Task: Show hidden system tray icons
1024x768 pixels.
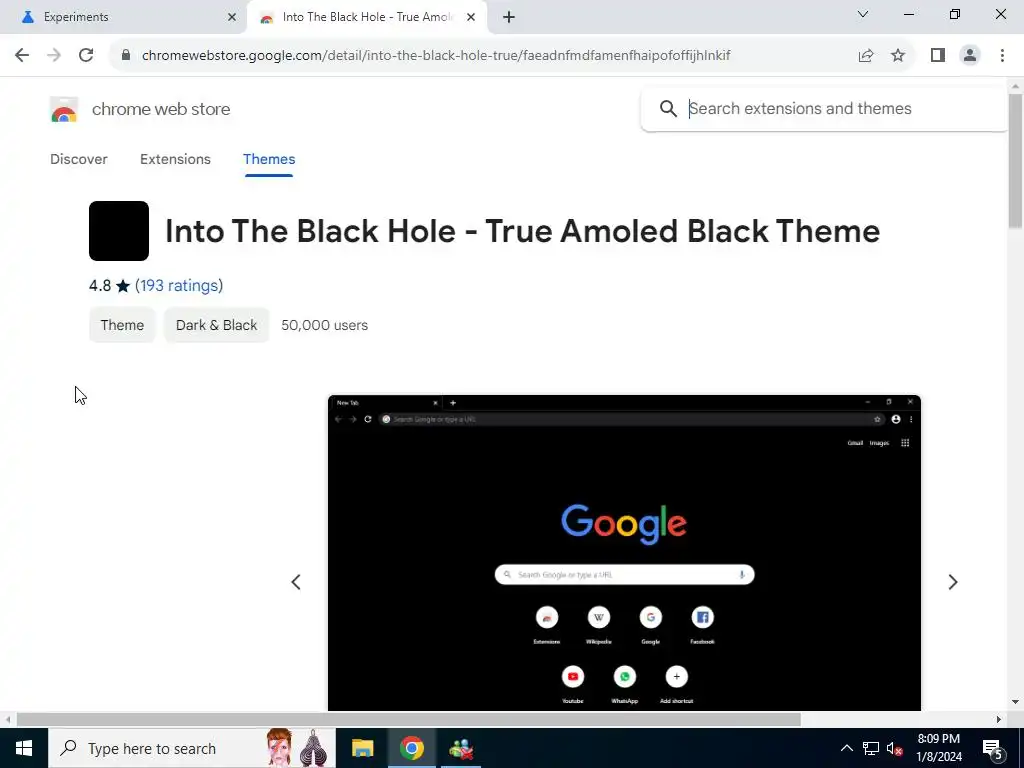Action: pos(846,748)
